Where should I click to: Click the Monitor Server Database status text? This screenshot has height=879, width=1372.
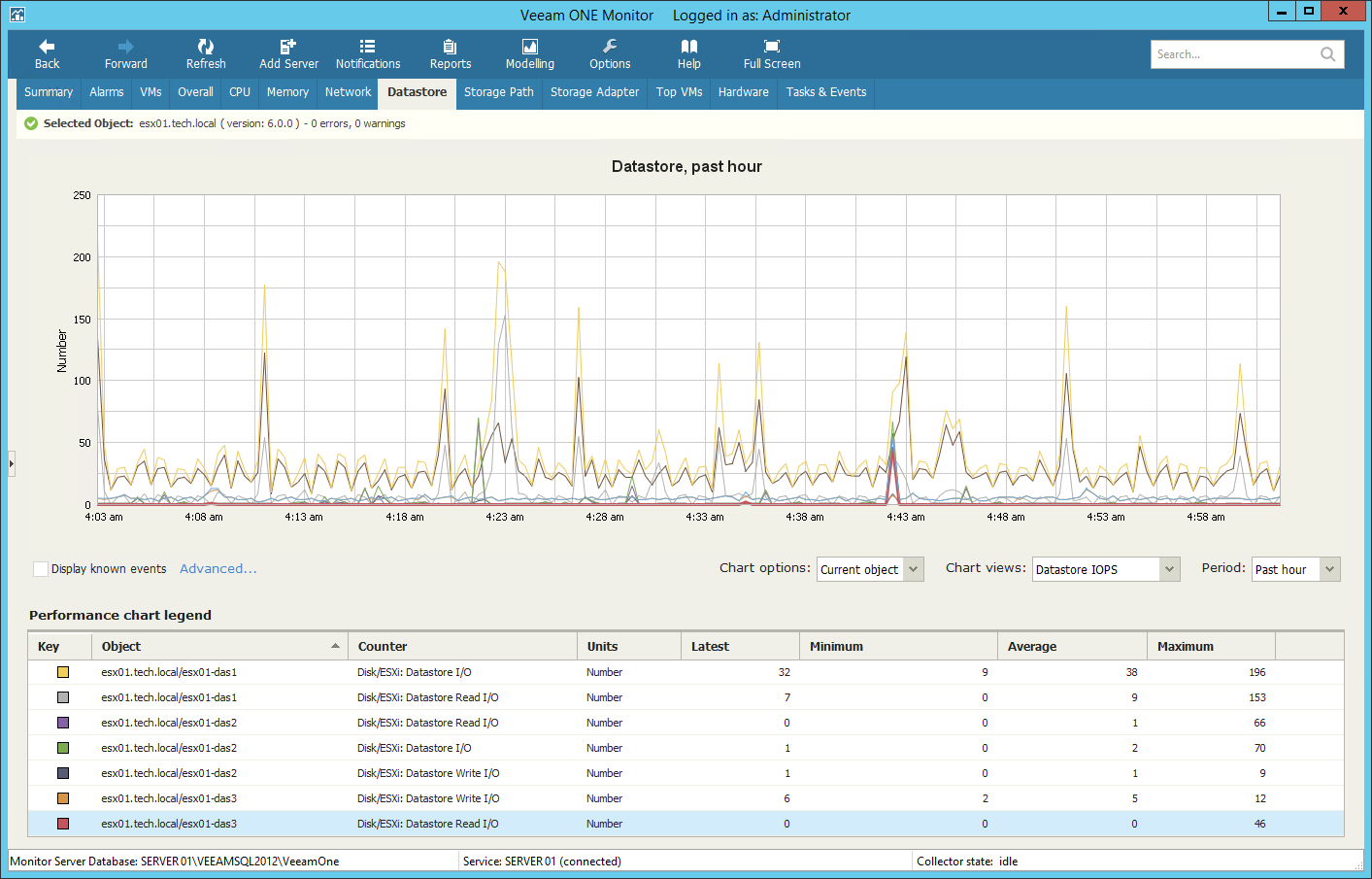(175, 862)
